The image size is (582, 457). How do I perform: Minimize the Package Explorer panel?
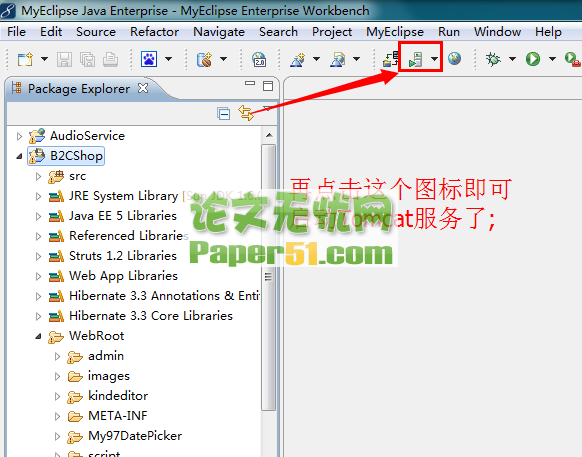[x=250, y=84]
